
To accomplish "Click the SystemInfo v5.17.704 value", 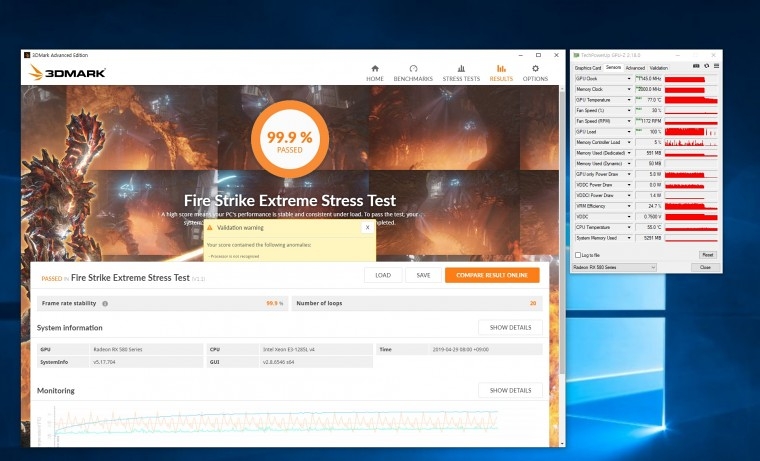I will coord(104,362).
